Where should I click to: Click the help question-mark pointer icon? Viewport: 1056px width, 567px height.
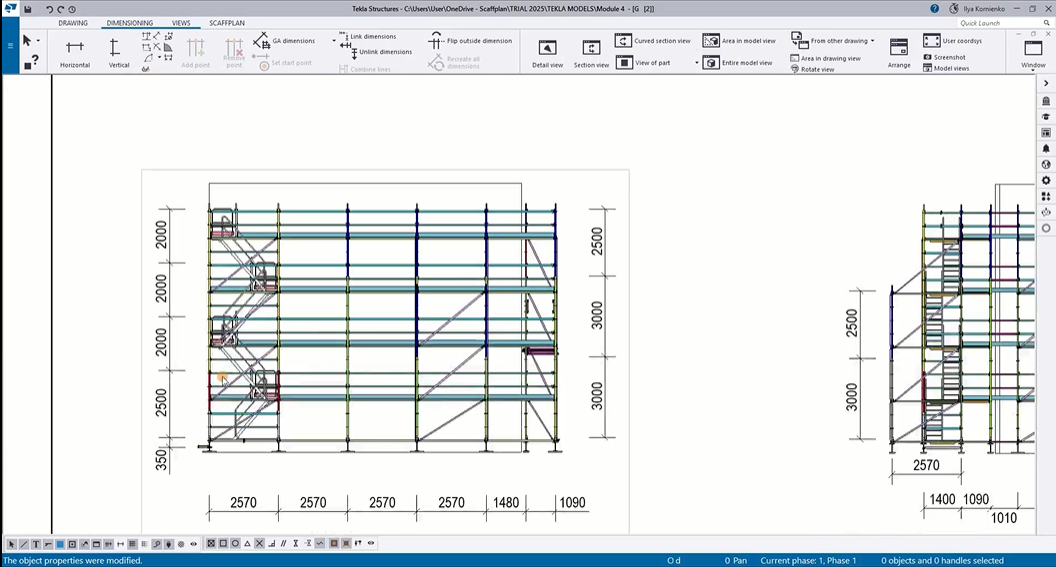tap(31, 63)
